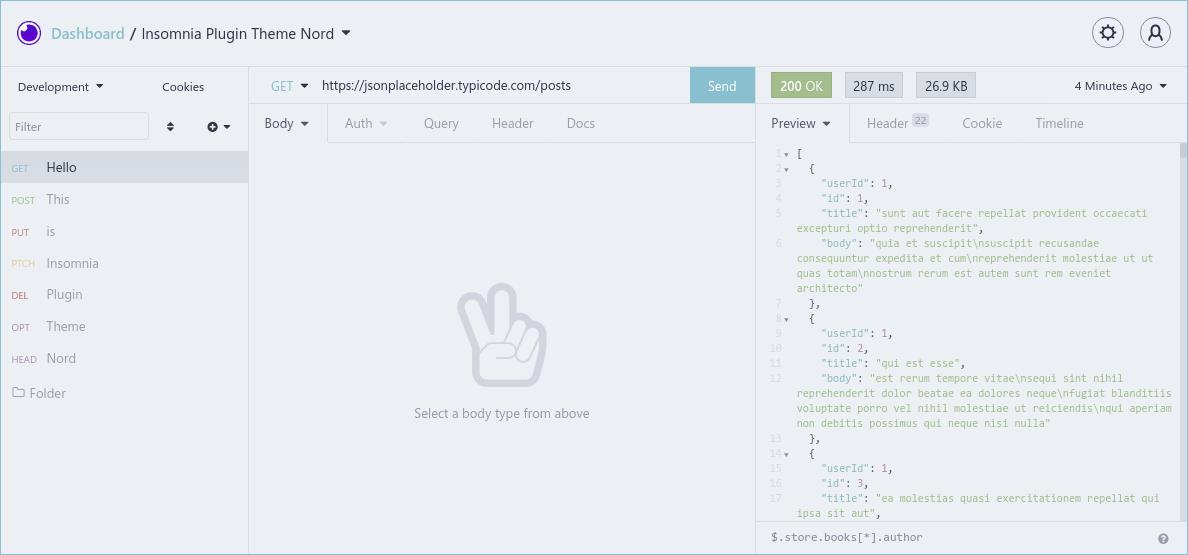This screenshot has height=555, width=1188.
Task: Open settings via the gear icon
Action: [x=1108, y=33]
